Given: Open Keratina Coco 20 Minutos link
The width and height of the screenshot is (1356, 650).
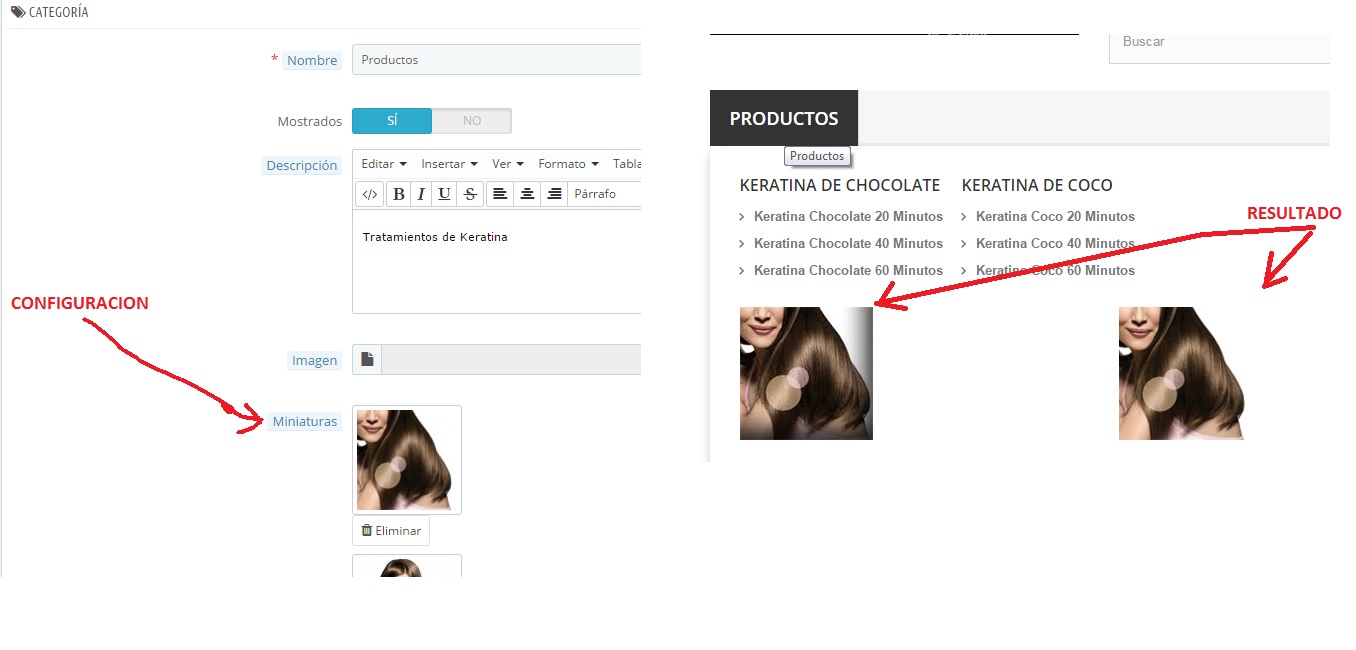Looking at the screenshot, I should (1055, 216).
